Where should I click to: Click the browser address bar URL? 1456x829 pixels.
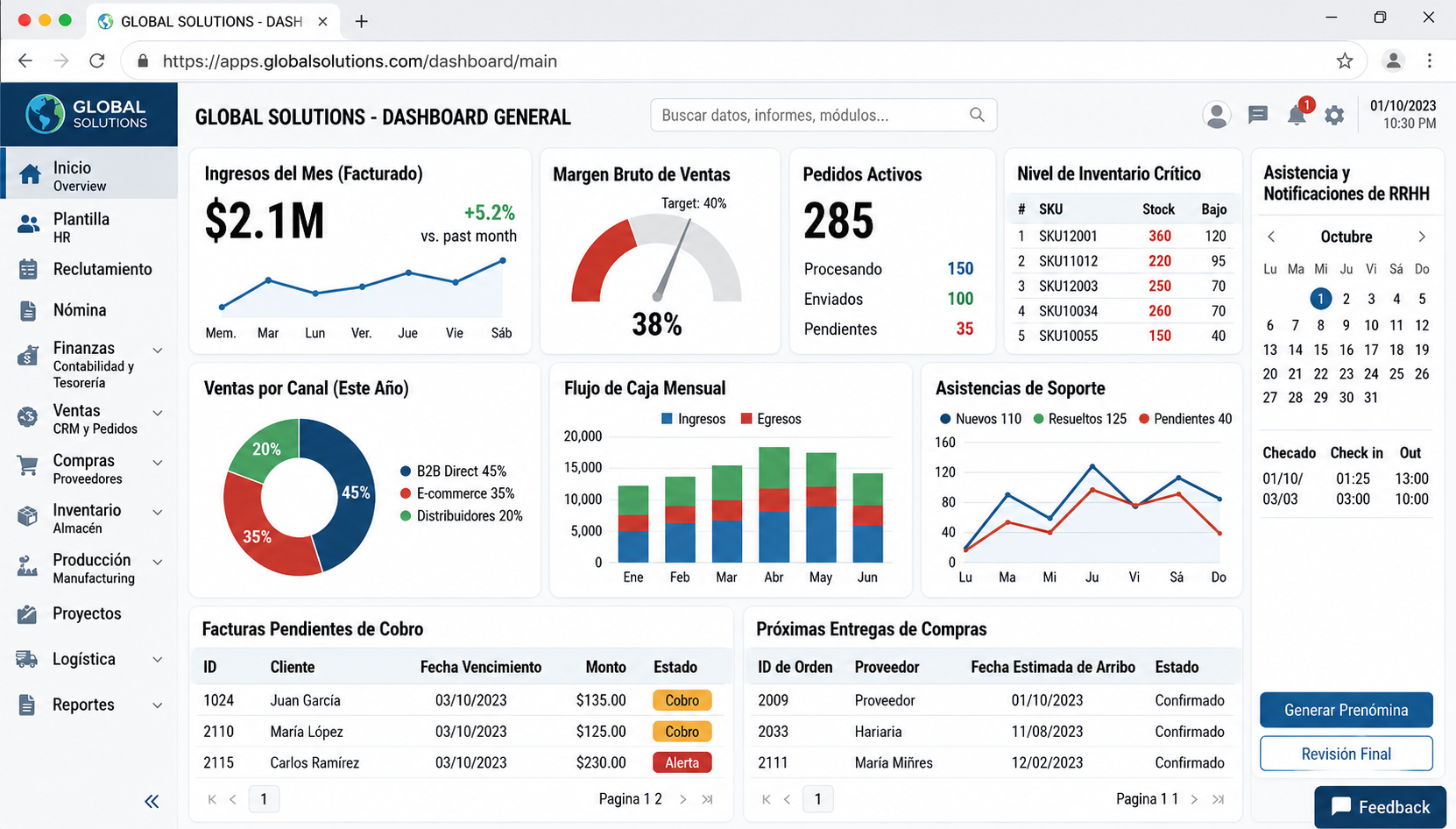click(360, 61)
